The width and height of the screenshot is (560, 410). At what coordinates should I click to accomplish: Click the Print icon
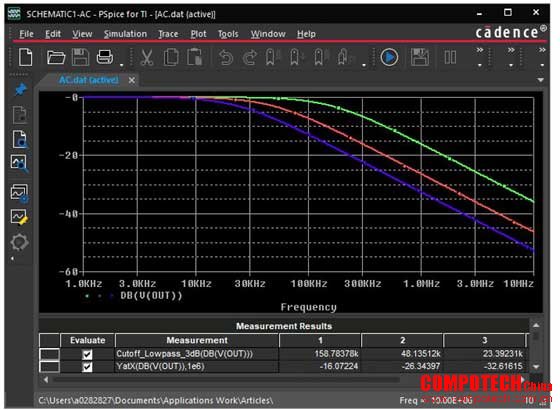(105, 57)
